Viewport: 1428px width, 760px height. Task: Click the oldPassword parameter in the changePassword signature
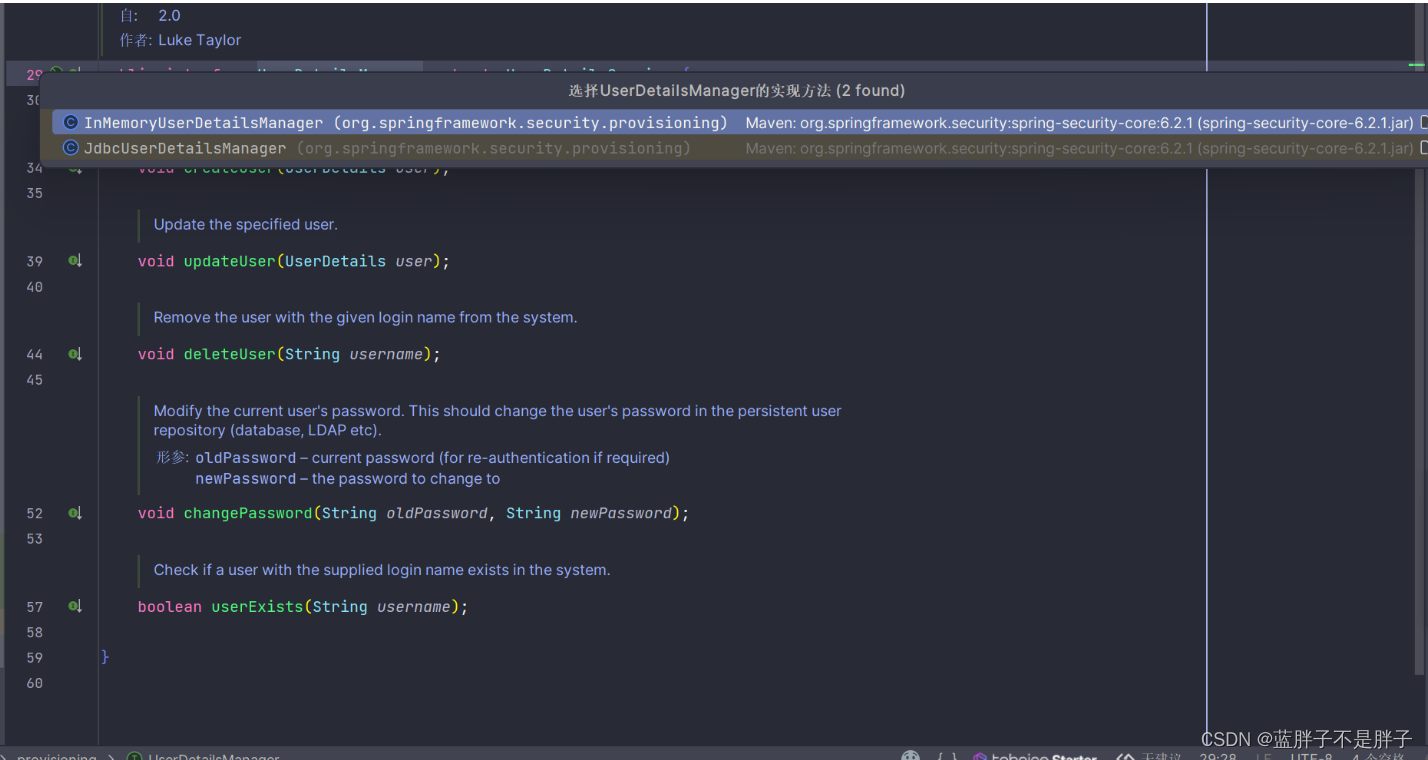pyautogui.click(x=437, y=513)
